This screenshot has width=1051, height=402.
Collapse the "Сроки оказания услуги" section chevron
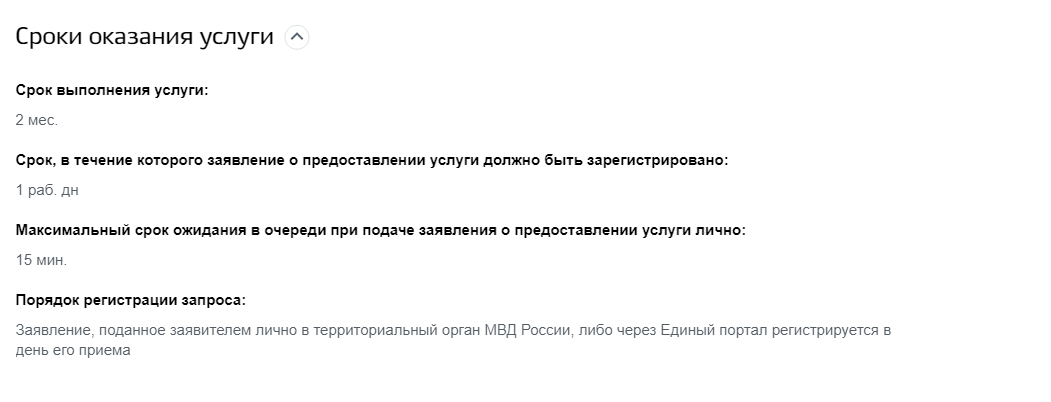point(297,37)
